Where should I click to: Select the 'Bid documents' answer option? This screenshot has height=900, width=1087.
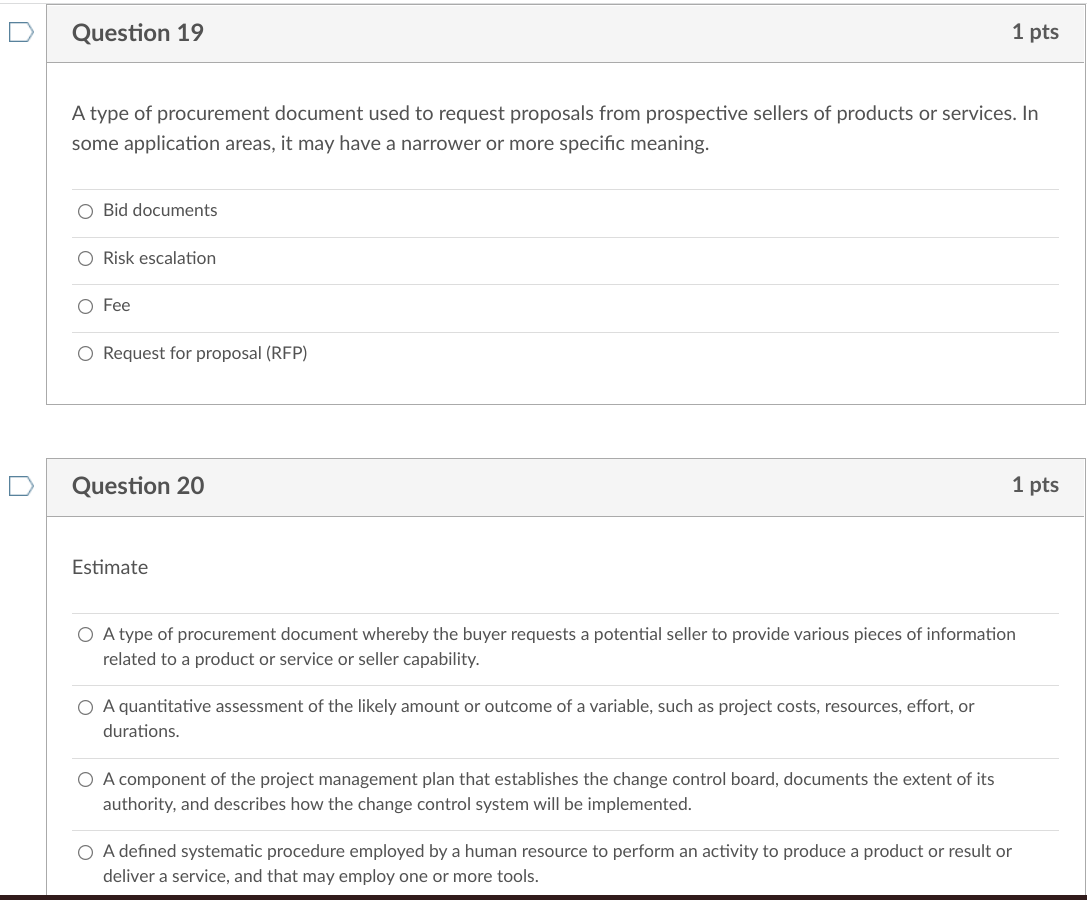coord(86,211)
